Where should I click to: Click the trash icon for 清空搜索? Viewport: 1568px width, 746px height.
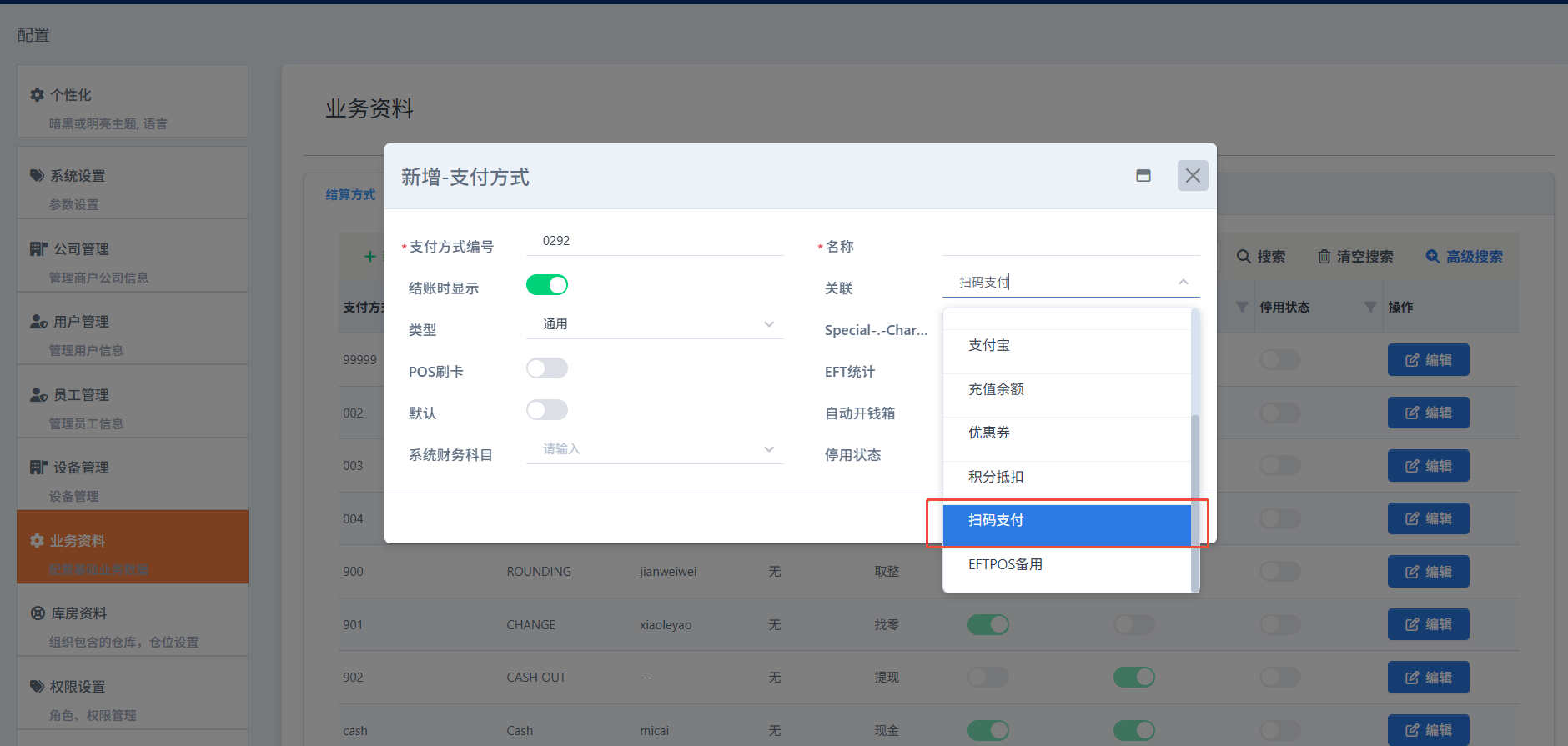click(x=1324, y=257)
